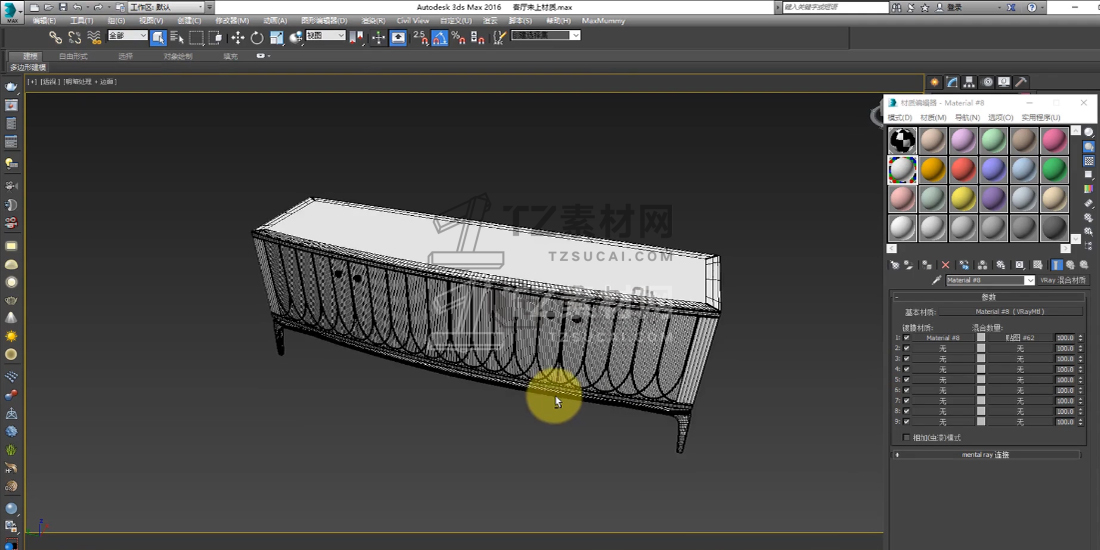Toggle material editor background checker icon
This screenshot has height=550, width=1100.
pyautogui.click(x=1089, y=161)
